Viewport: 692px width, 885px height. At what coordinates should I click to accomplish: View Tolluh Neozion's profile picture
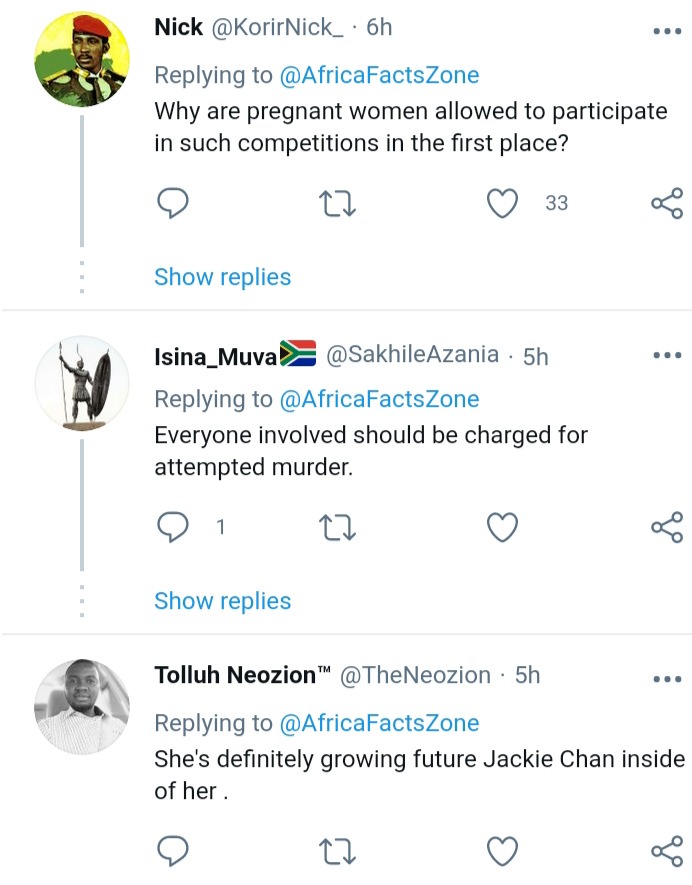[x=82, y=707]
